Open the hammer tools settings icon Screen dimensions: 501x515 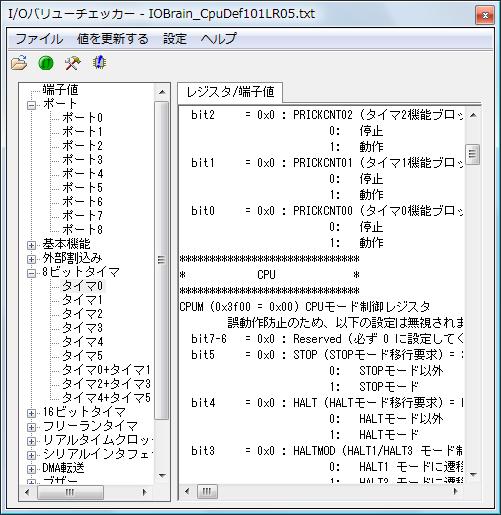tap(72, 63)
